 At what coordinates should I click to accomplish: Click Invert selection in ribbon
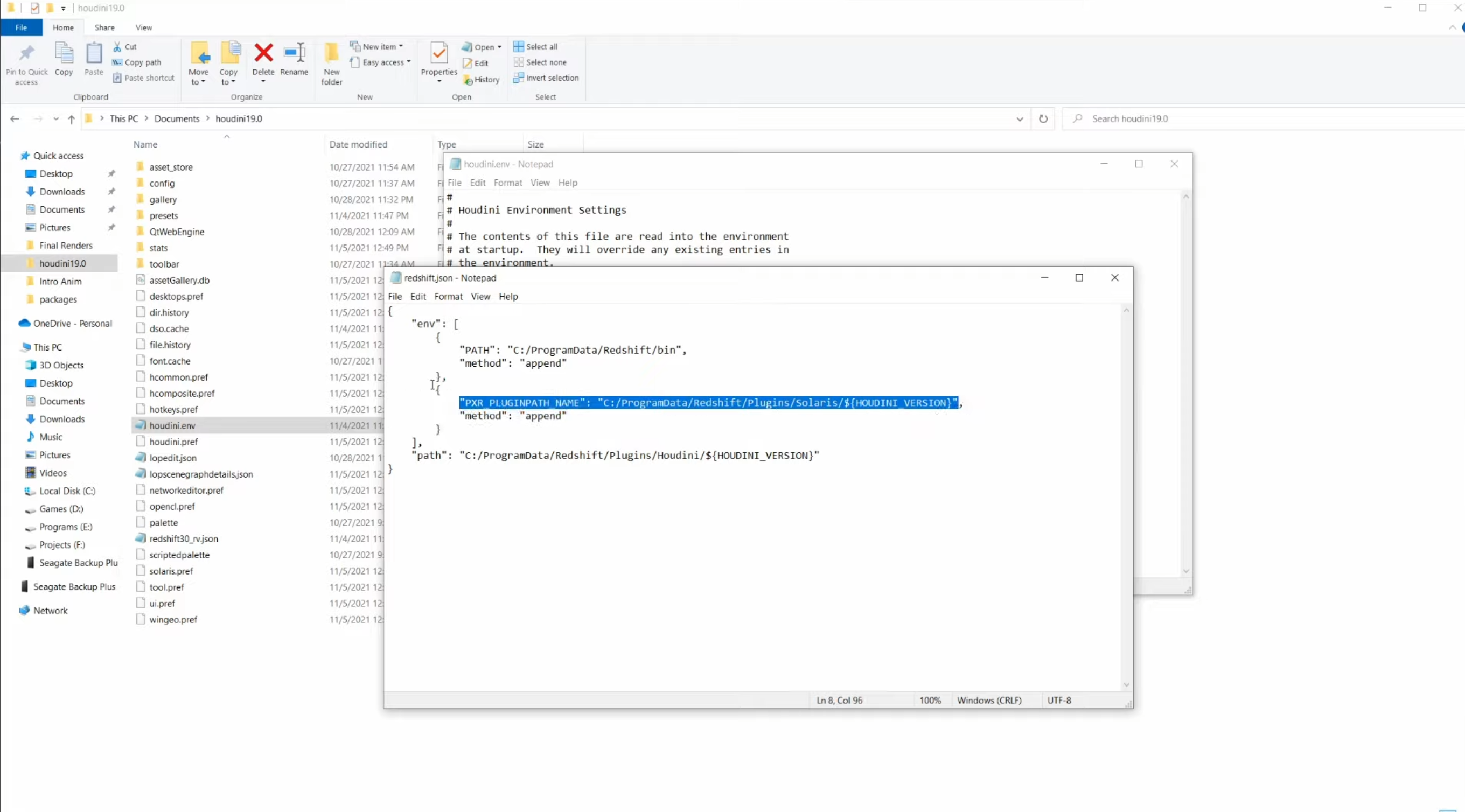pyautogui.click(x=546, y=78)
